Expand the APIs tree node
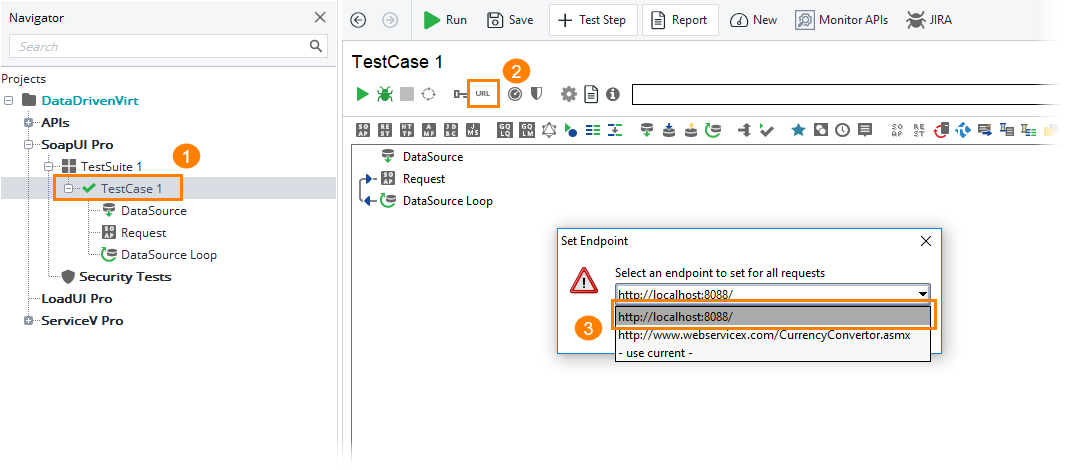 click(29, 123)
